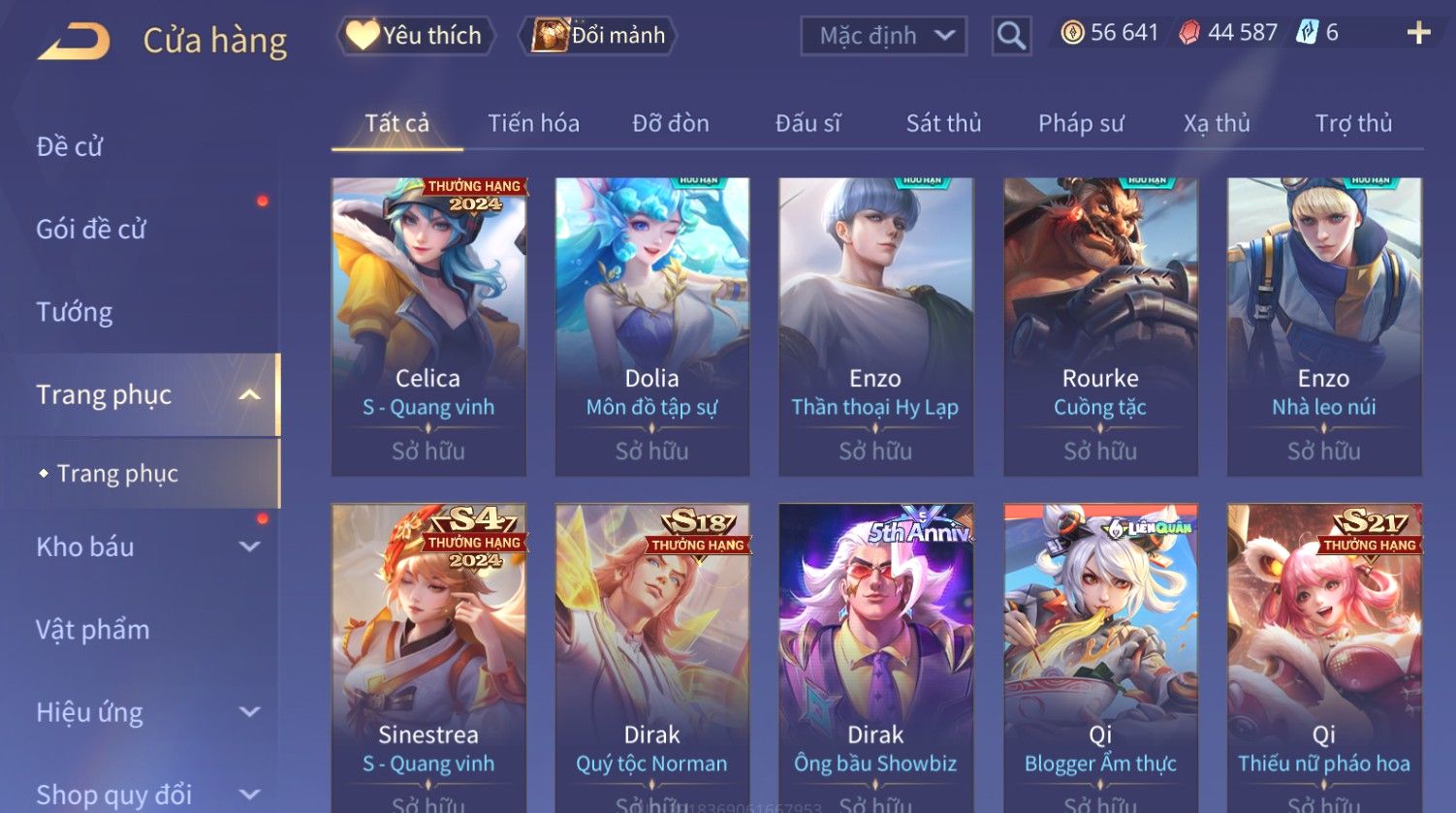The height and width of the screenshot is (813, 1456).
Task: Switch to the Sát thủ tab
Action: tap(943, 123)
